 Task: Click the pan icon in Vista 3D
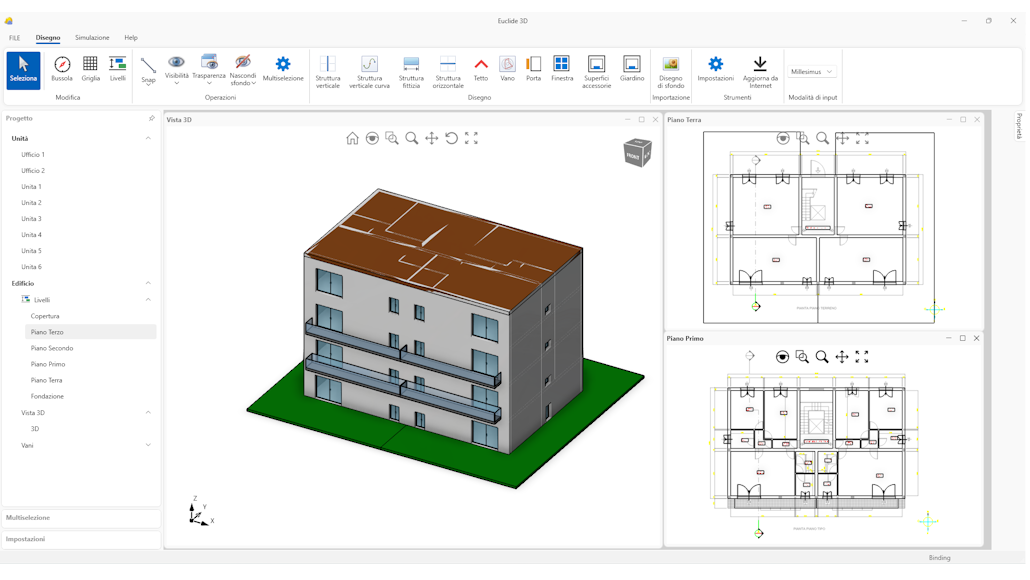[432, 139]
